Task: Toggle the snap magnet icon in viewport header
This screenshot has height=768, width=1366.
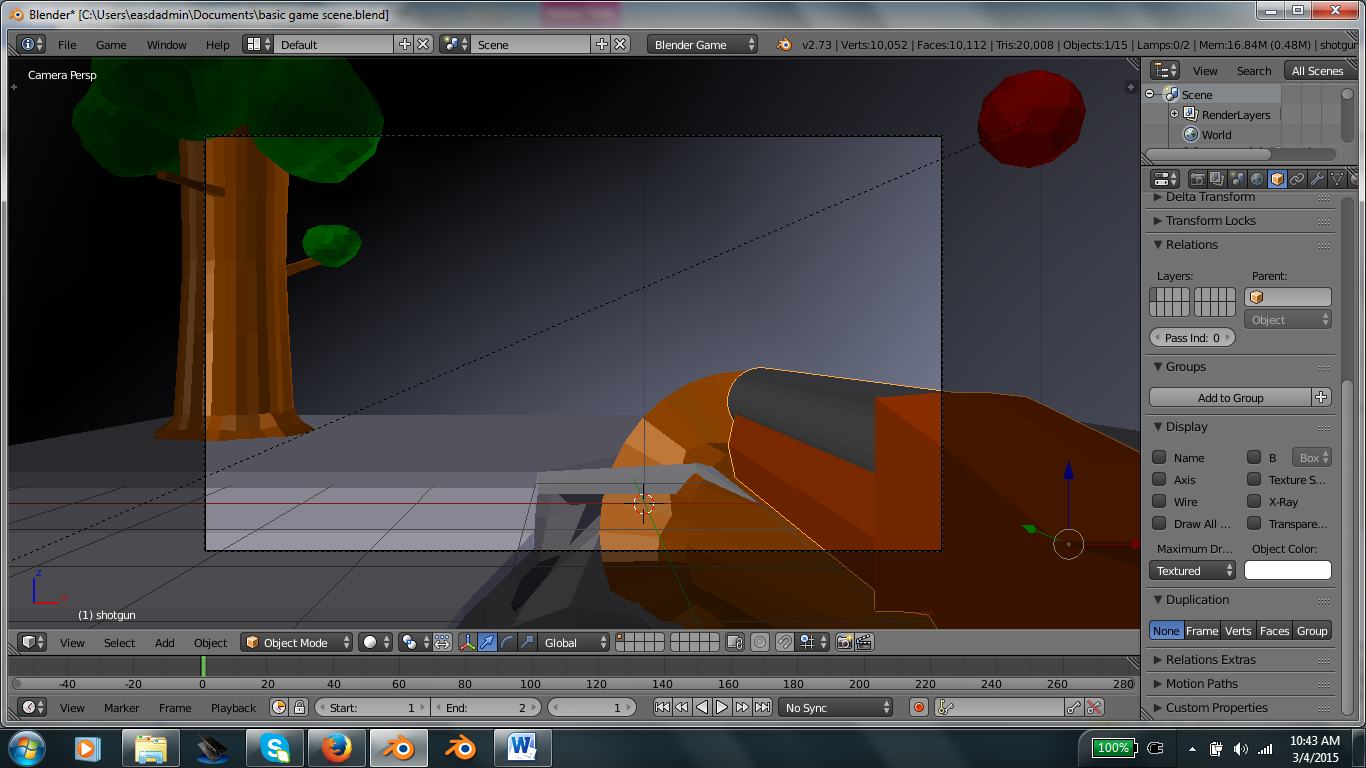Action: (x=785, y=642)
